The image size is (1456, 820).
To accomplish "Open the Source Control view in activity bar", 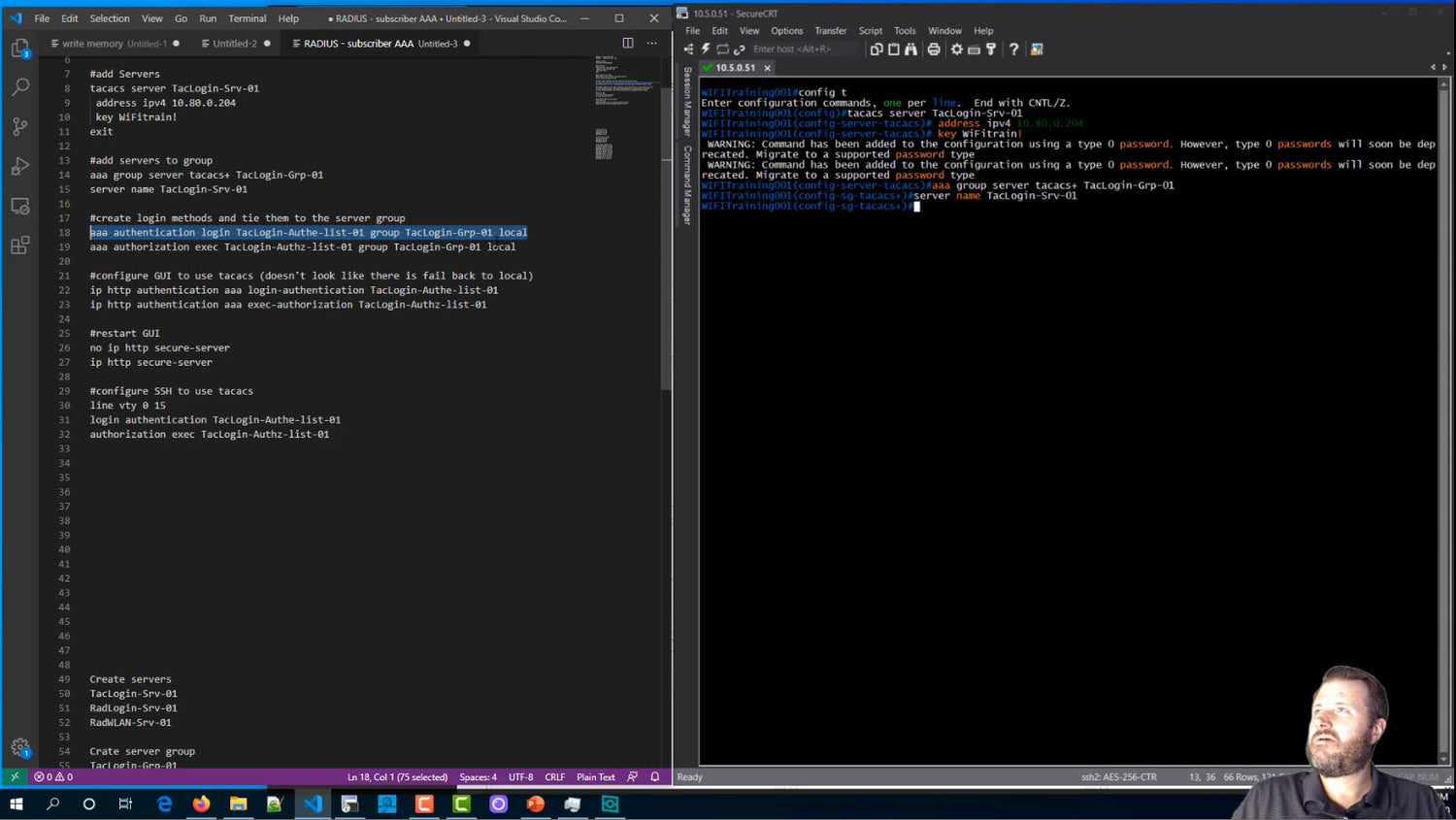I will pos(19,126).
